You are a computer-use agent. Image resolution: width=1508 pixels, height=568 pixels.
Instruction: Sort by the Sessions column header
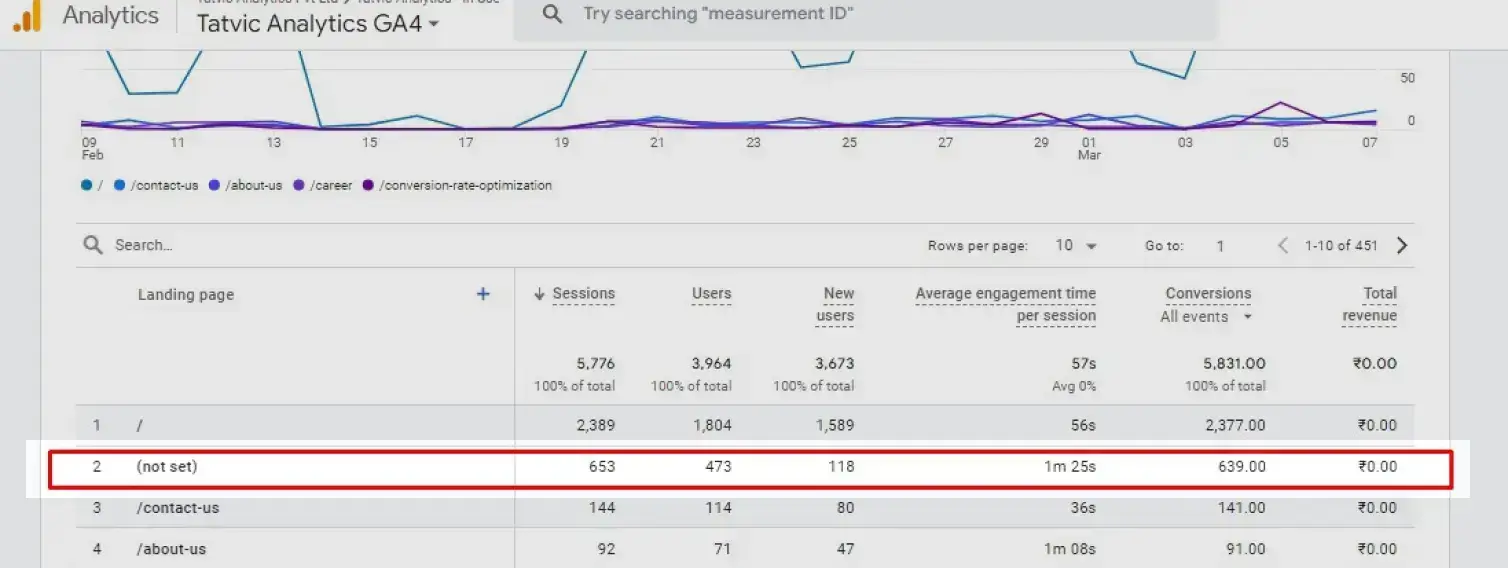coord(583,294)
